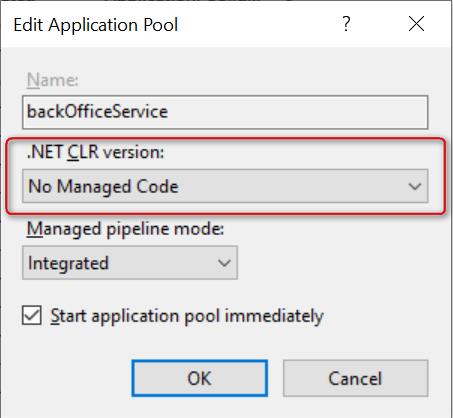Click the No Managed Code dropdown arrow
453x418 pixels.
pyautogui.click(x=415, y=186)
